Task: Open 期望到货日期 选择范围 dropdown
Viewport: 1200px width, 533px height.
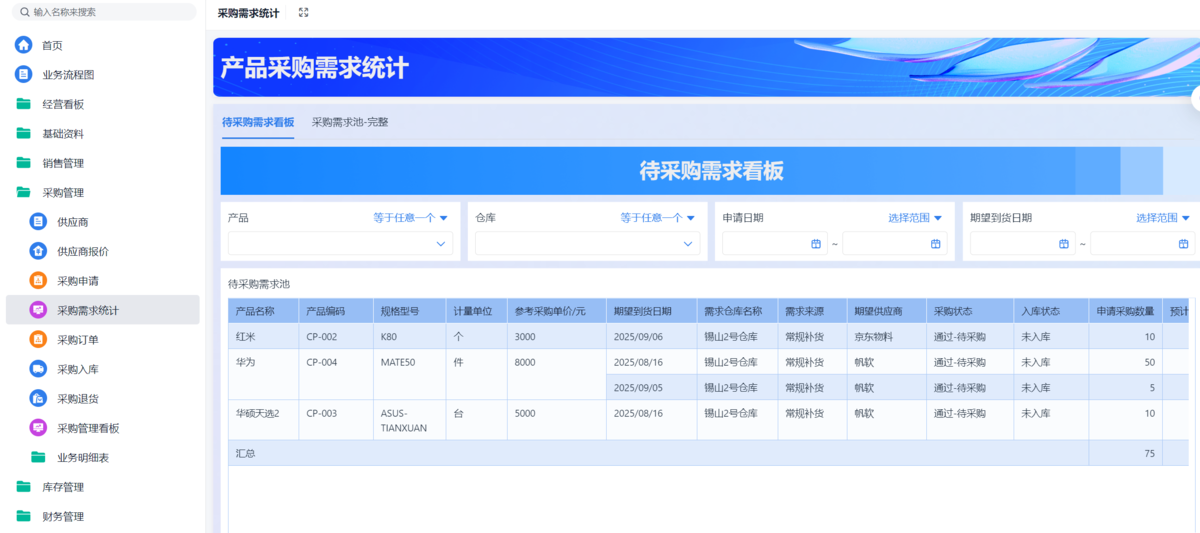Action: pyautogui.click(x=1163, y=218)
